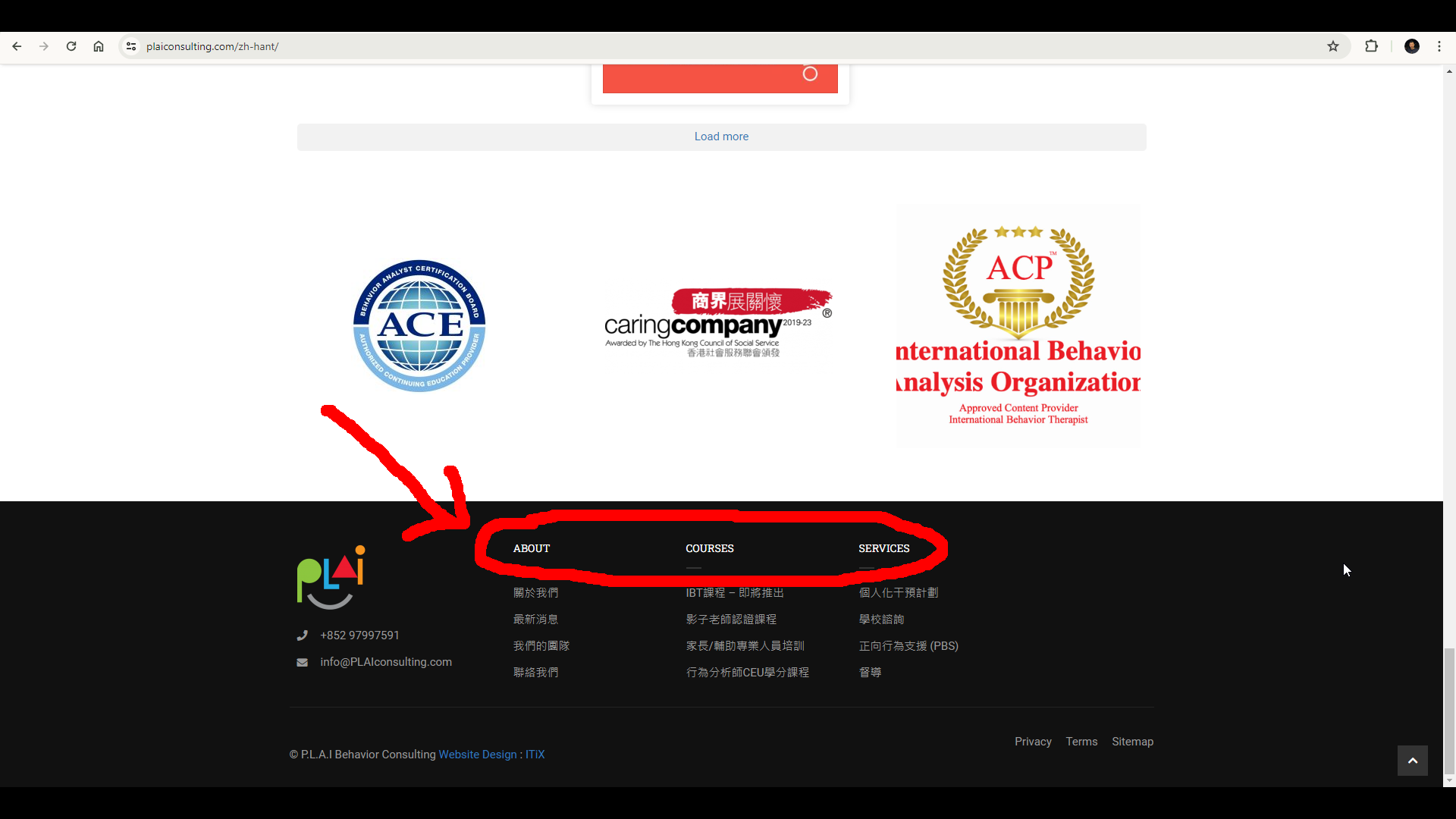1456x819 pixels.
Task: Click the back-to-top arrow button
Action: 1413,761
